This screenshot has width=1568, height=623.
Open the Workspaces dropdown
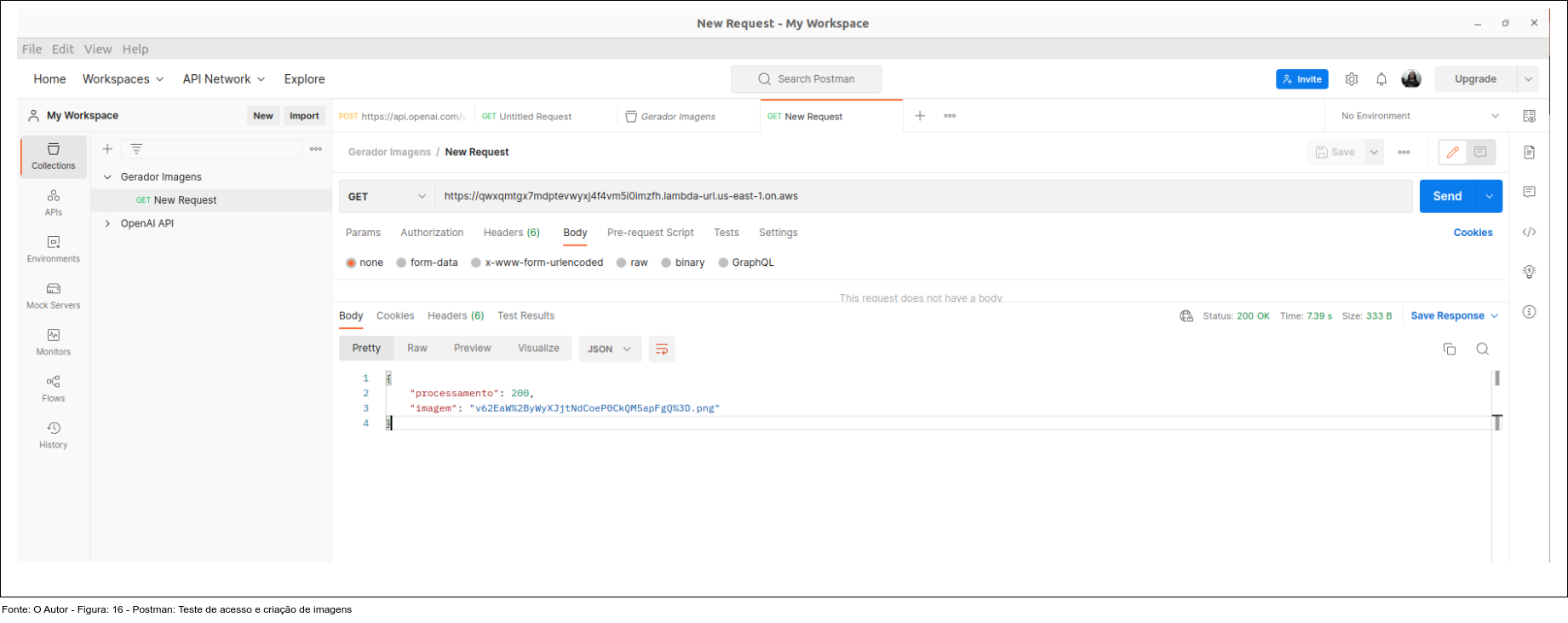click(123, 79)
